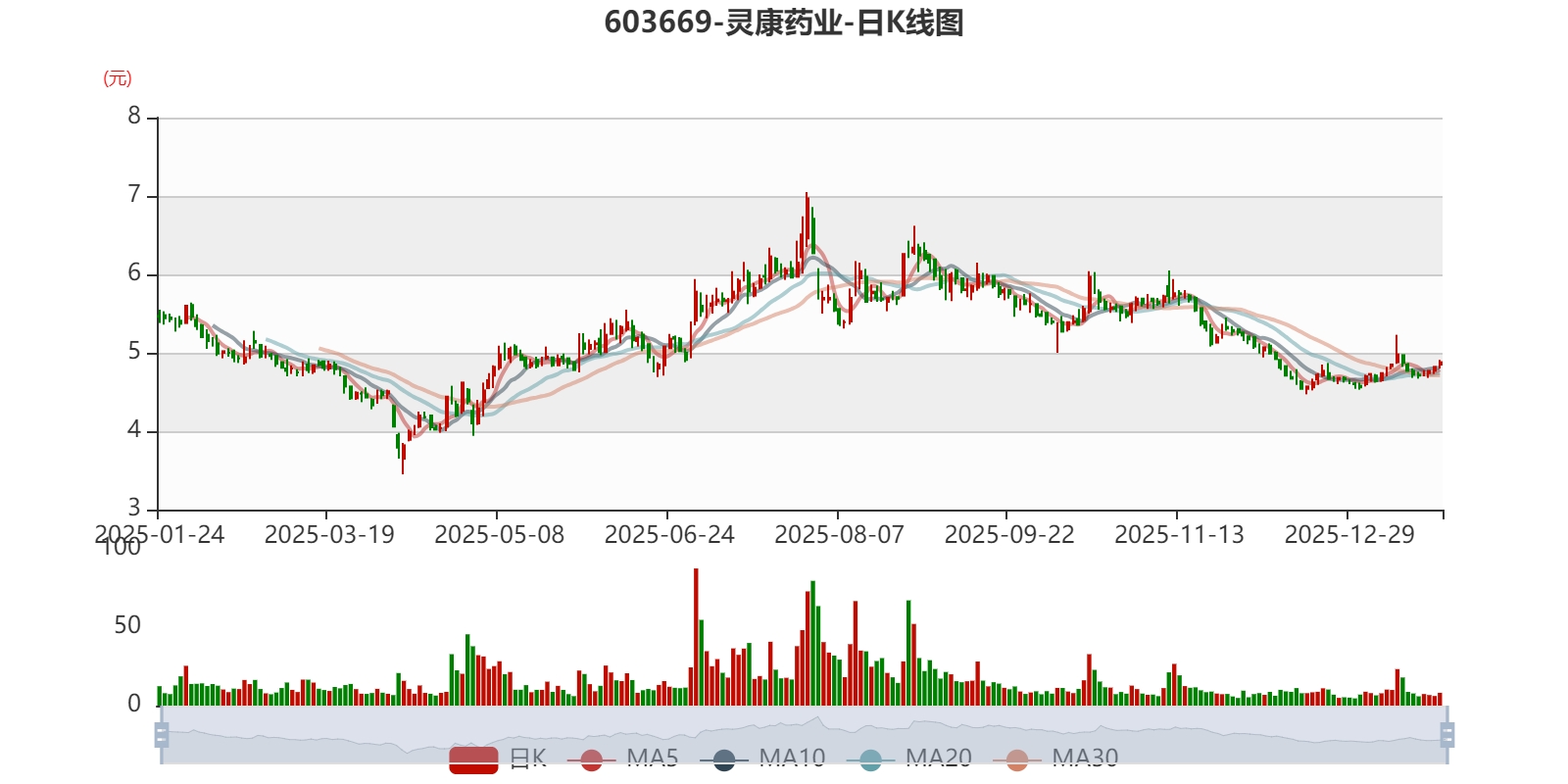Toggle MA20 series visibility in legend
Viewport: 1568px width, 784px height.
point(908,759)
